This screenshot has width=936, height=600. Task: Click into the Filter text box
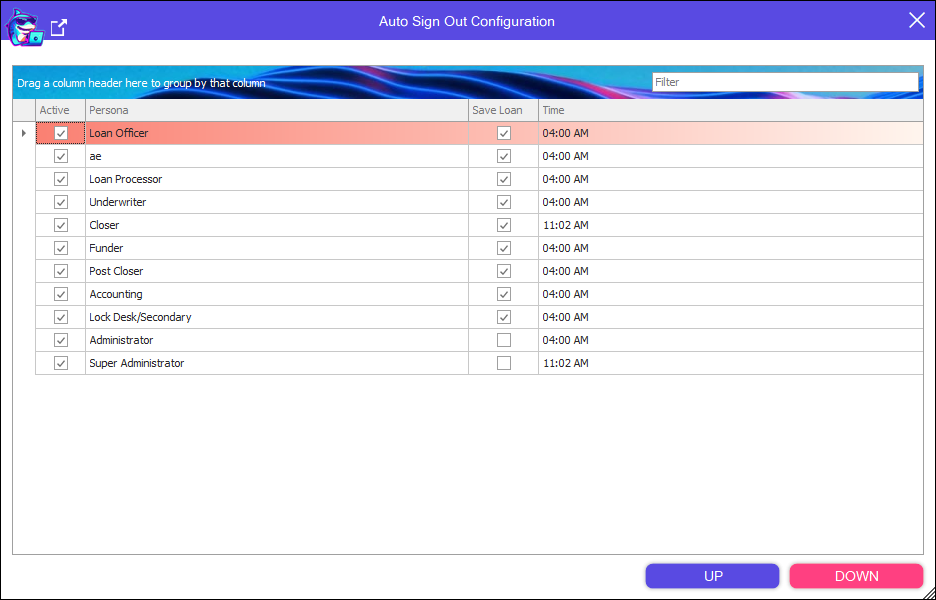(784, 82)
